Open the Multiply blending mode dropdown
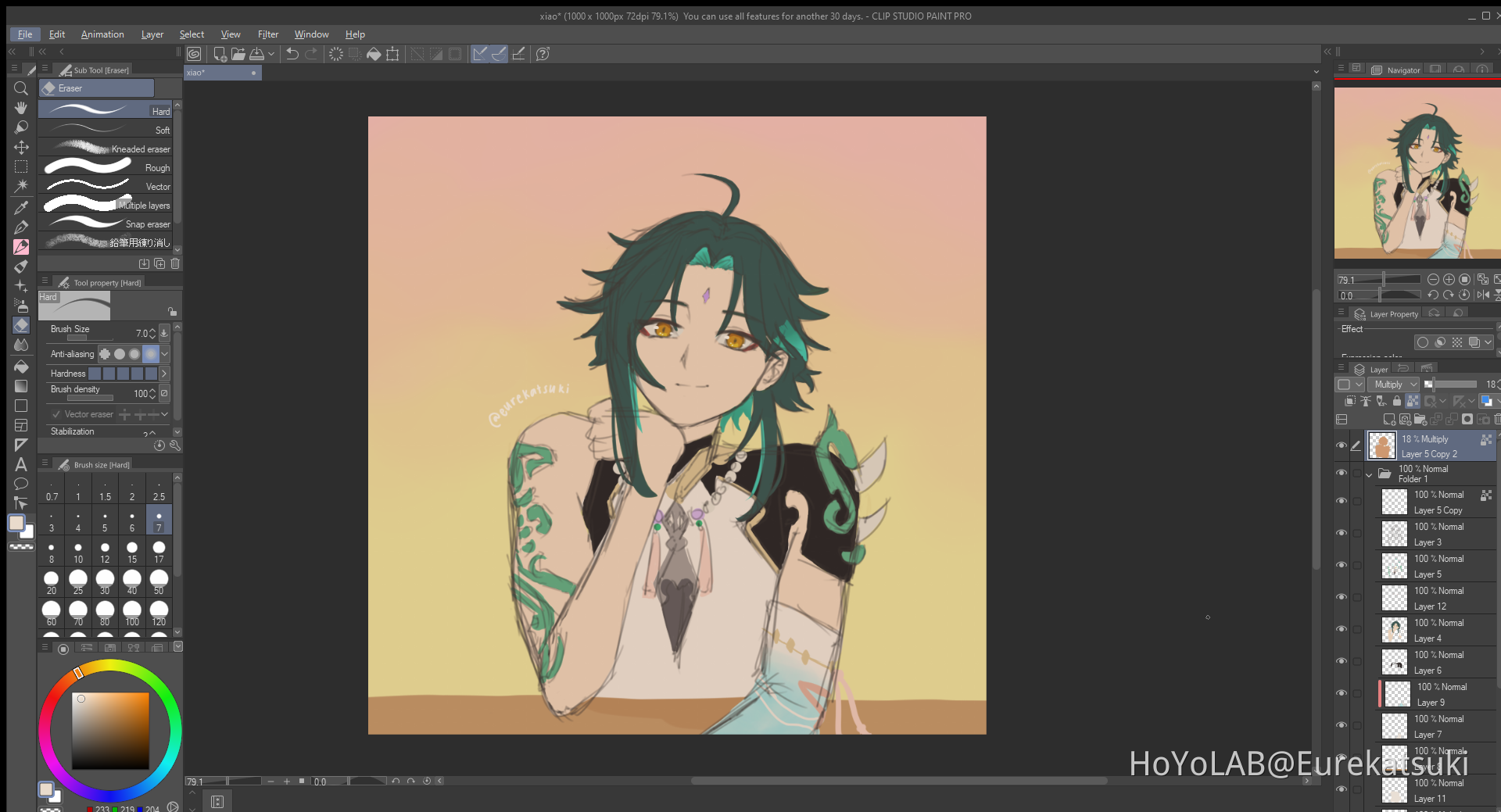 (x=1393, y=385)
